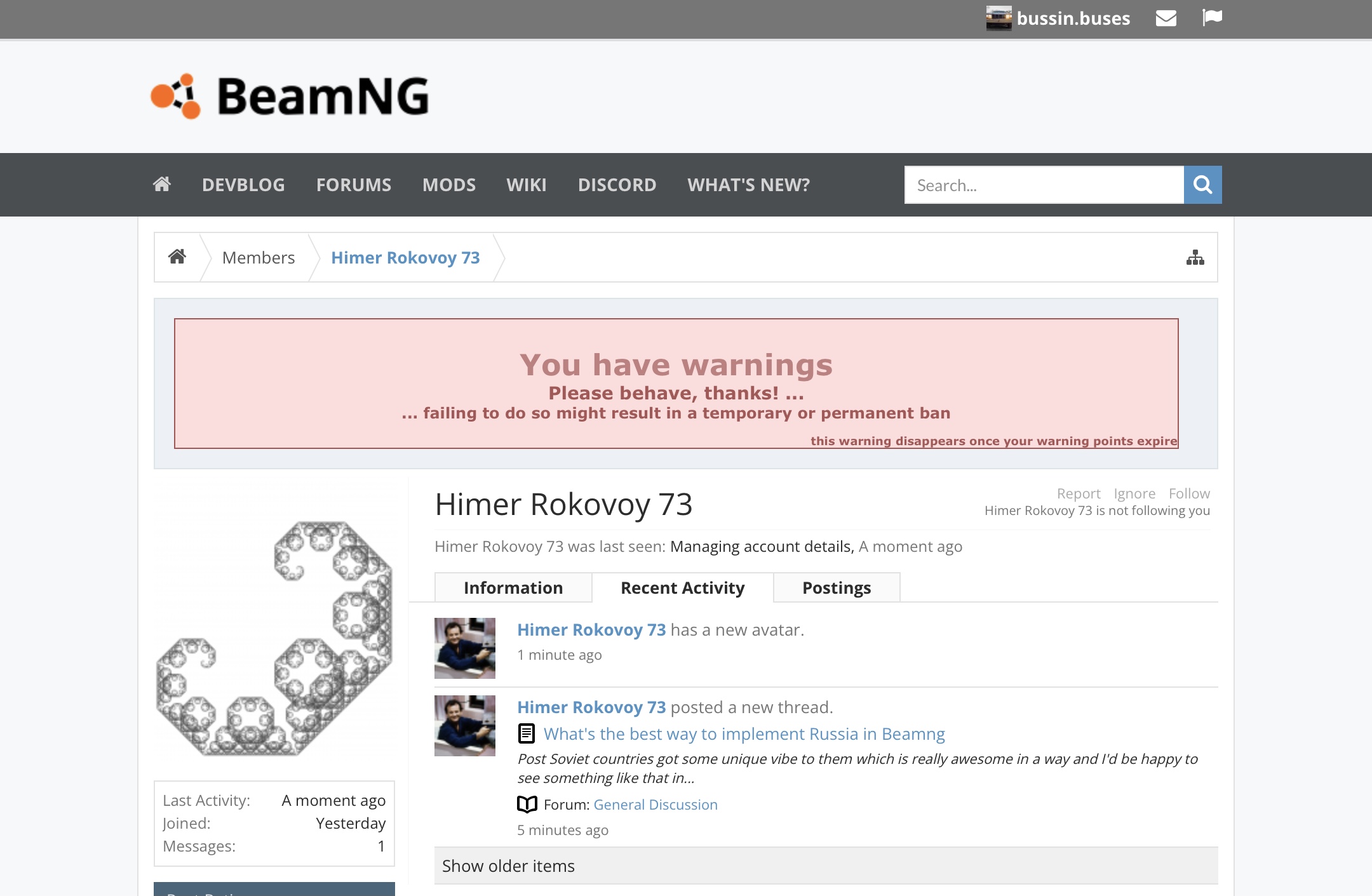The width and height of the screenshot is (1372, 896).
Task: Click the blue search magnifier button
Action: pos(1203,185)
